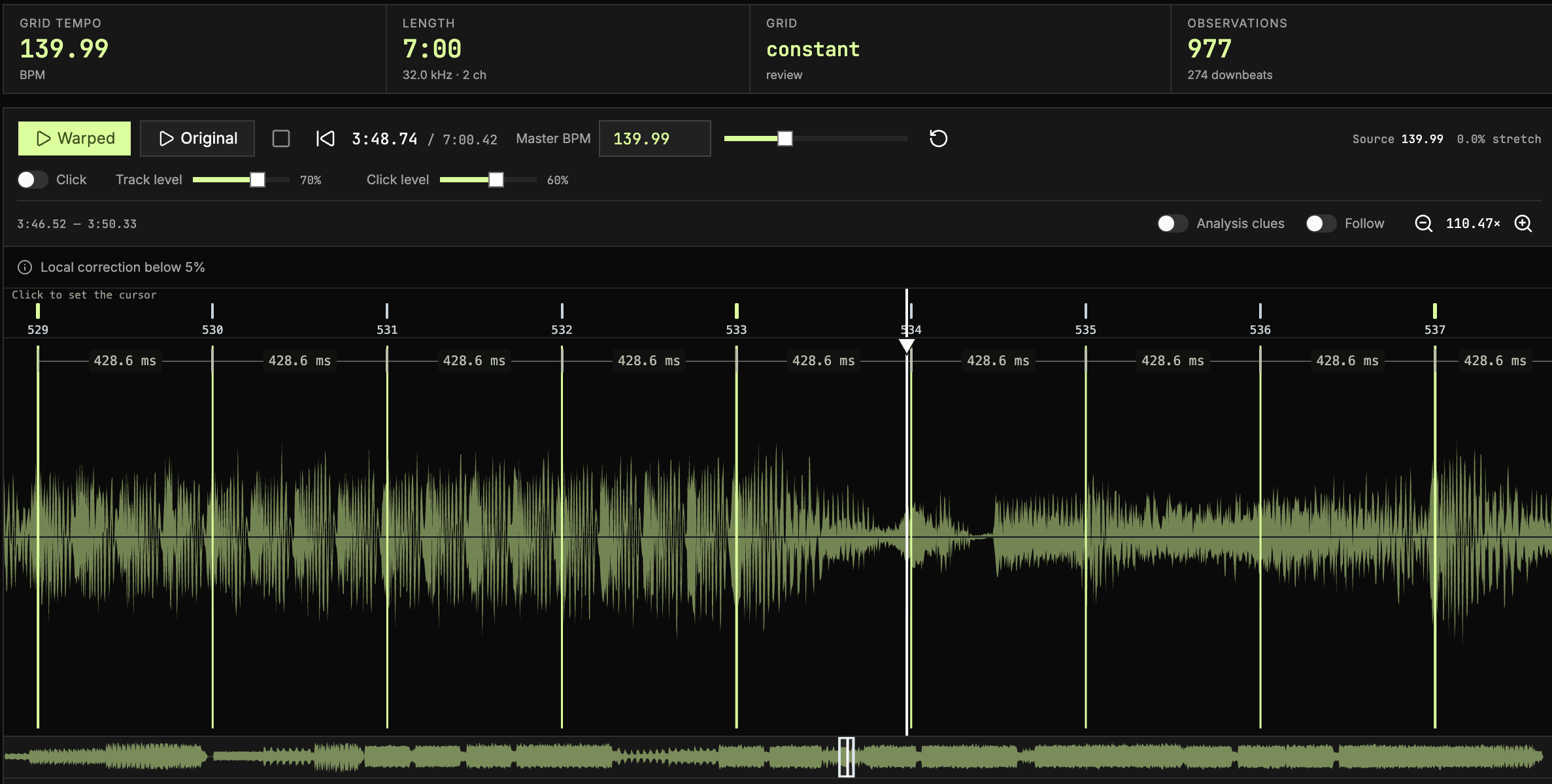
Task: Click the 3:48.74 current time readout
Action: pos(384,139)
